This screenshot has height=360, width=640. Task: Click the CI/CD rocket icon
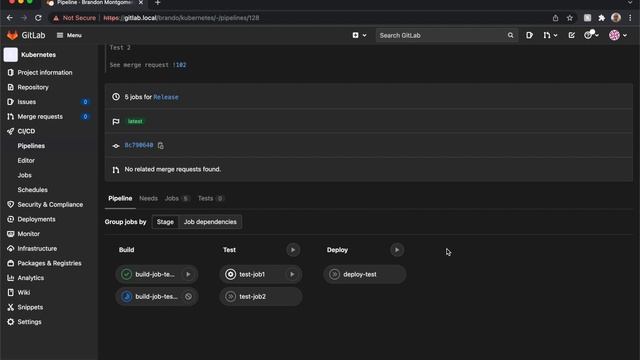11,131
